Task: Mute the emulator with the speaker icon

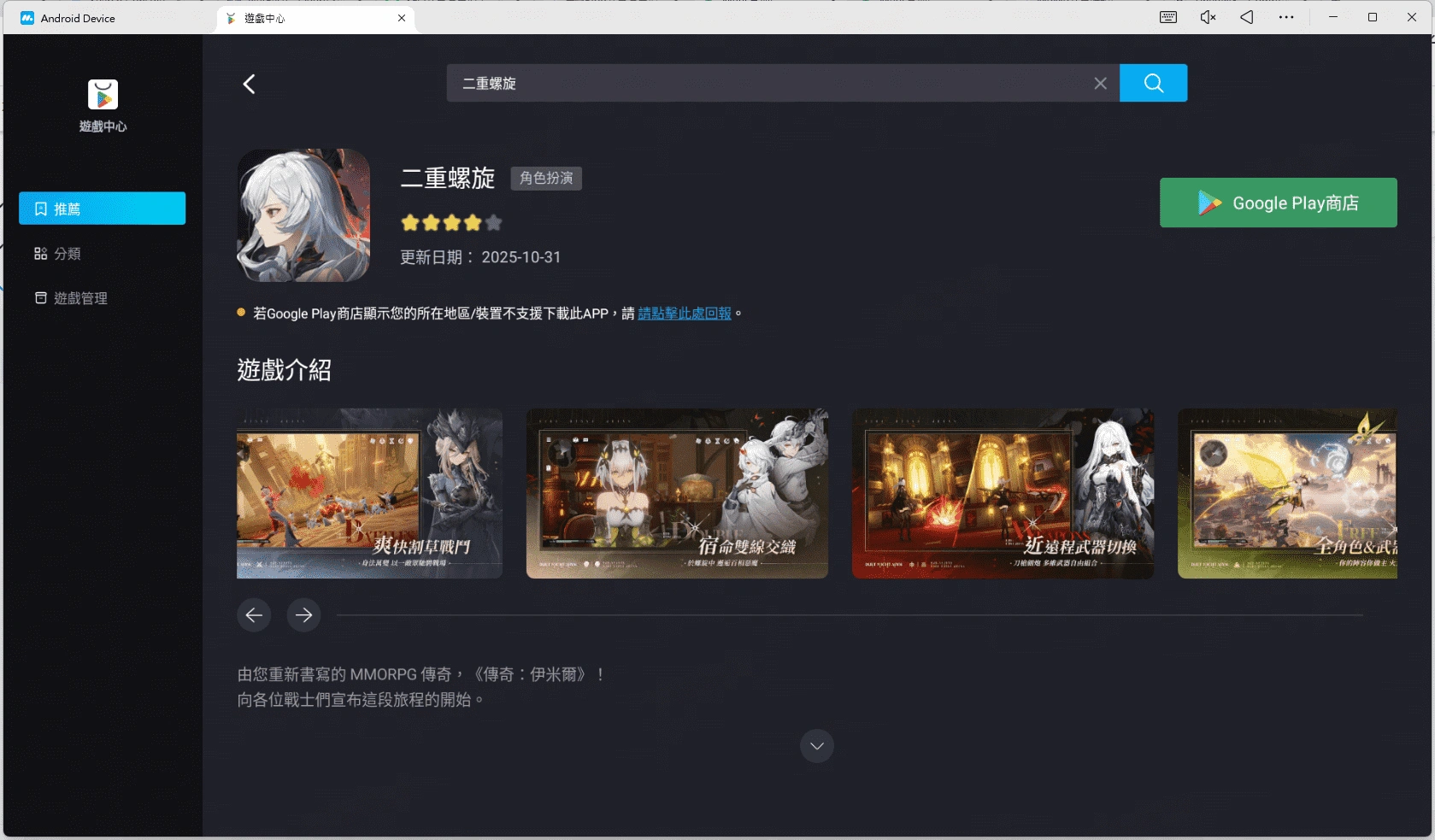Action: pyautogui.click(x=1207, y=16)
